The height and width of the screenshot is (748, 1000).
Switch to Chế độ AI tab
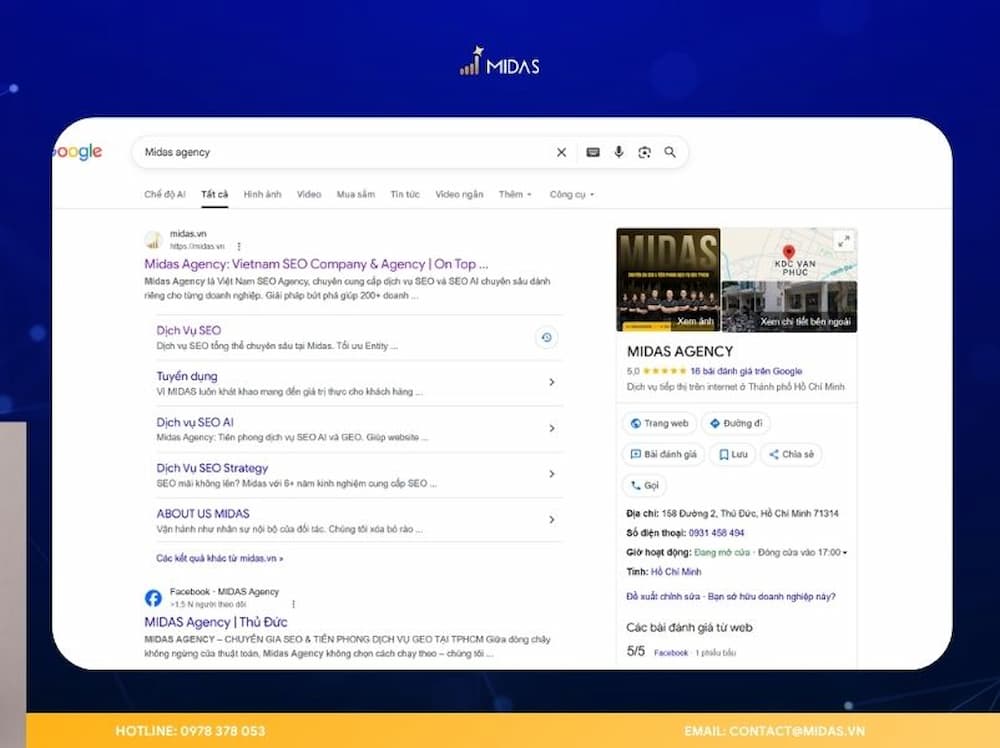pos(165,194)
